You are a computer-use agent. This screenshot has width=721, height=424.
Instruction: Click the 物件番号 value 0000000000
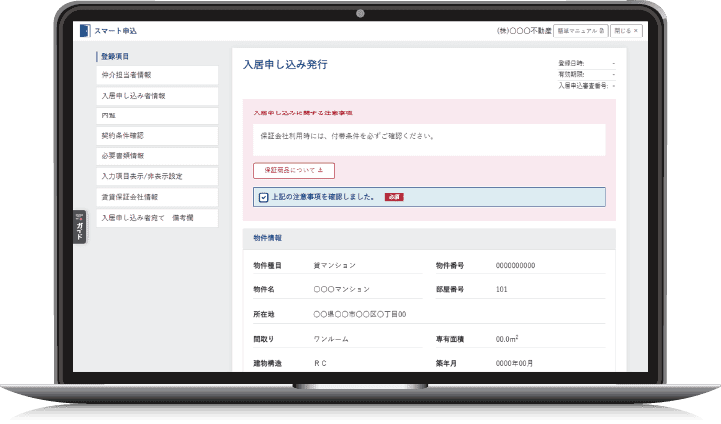[515, 265]
